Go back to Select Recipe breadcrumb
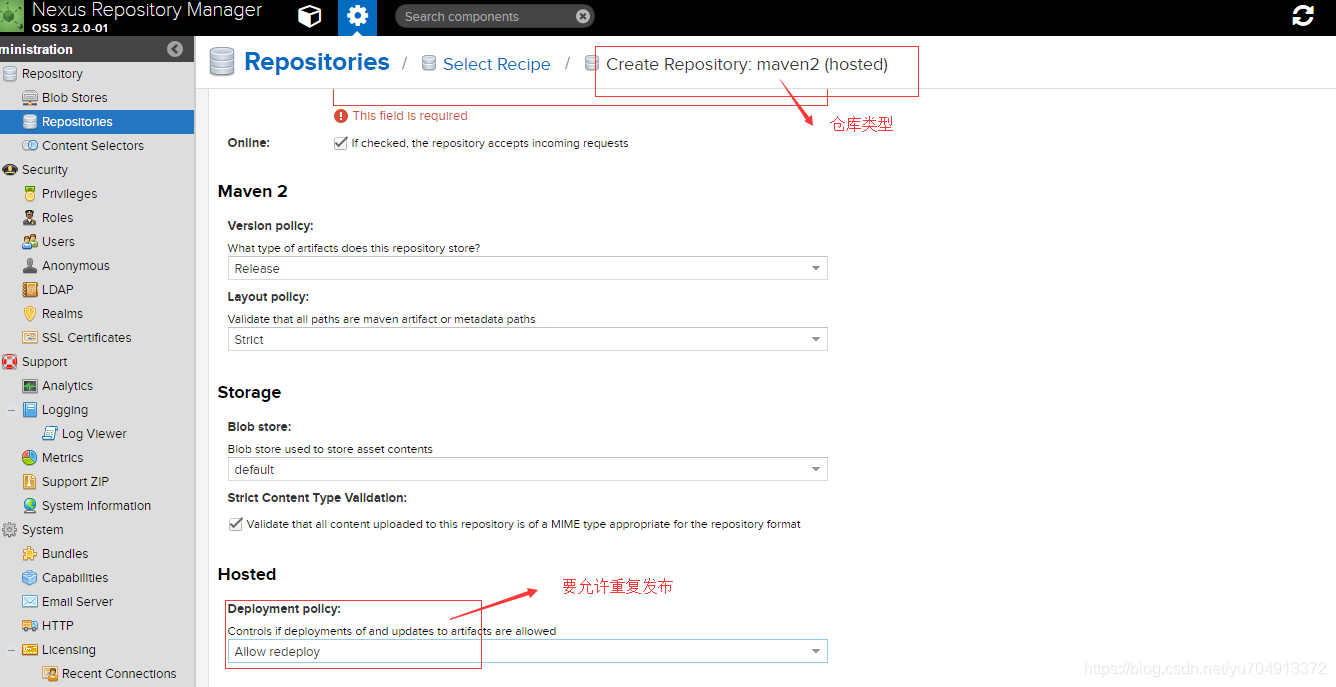 [497, 64]
